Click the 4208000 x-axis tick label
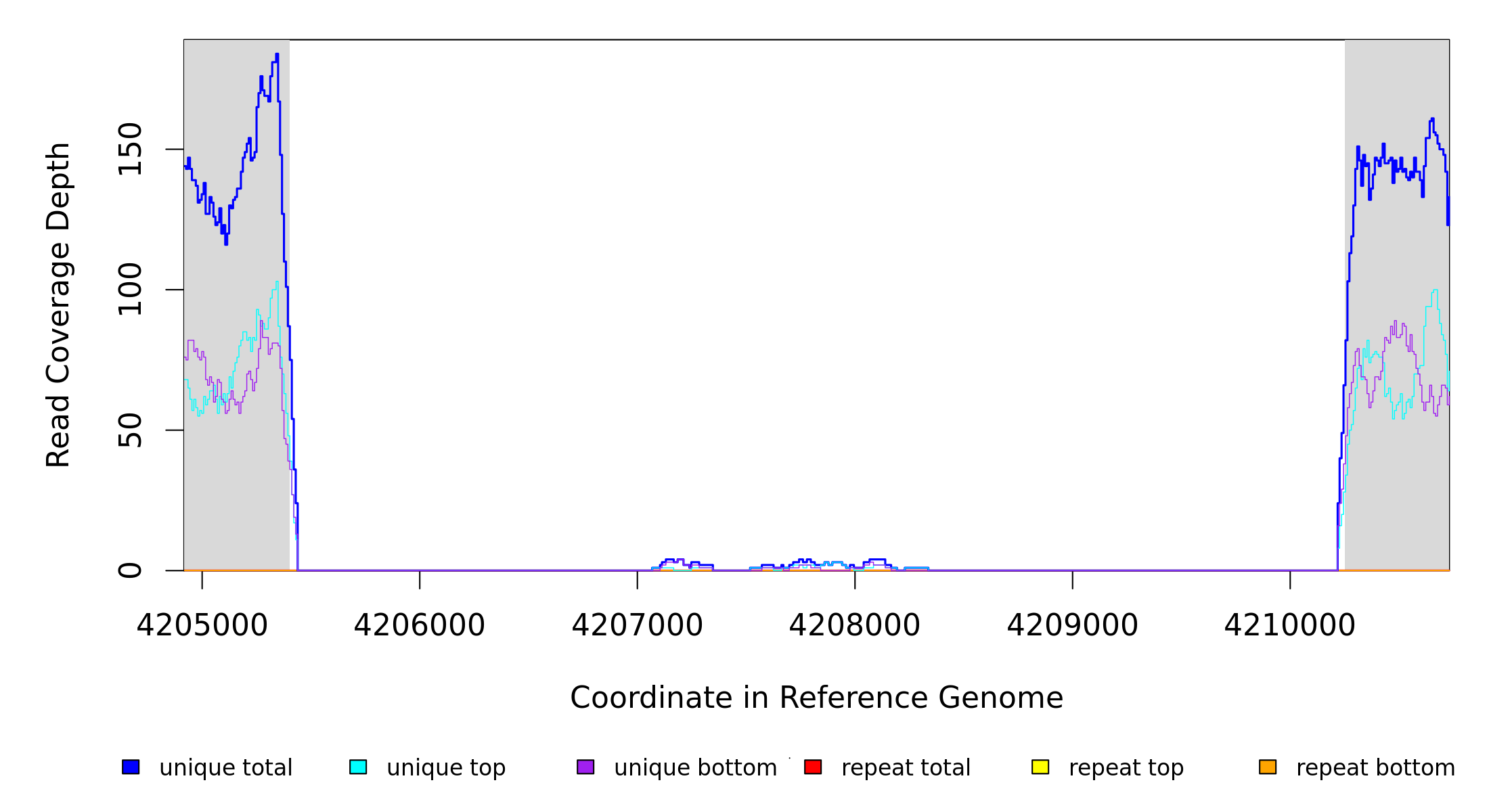 click(x=854, y=625)
